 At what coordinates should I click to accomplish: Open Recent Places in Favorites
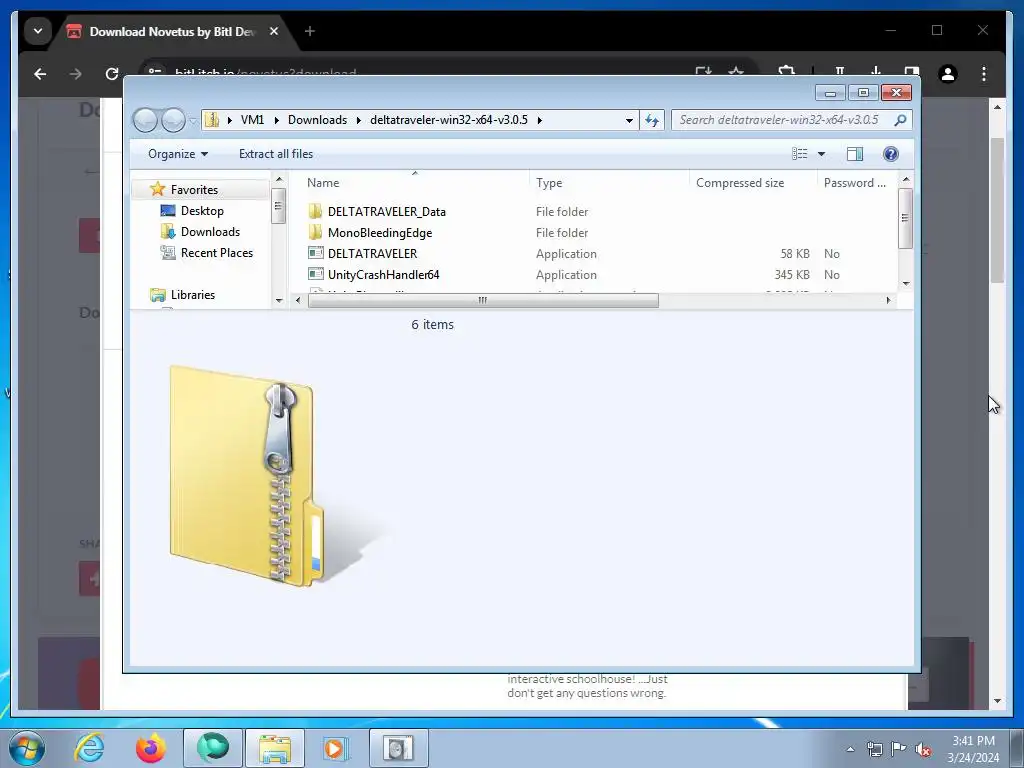pos(216,253)
